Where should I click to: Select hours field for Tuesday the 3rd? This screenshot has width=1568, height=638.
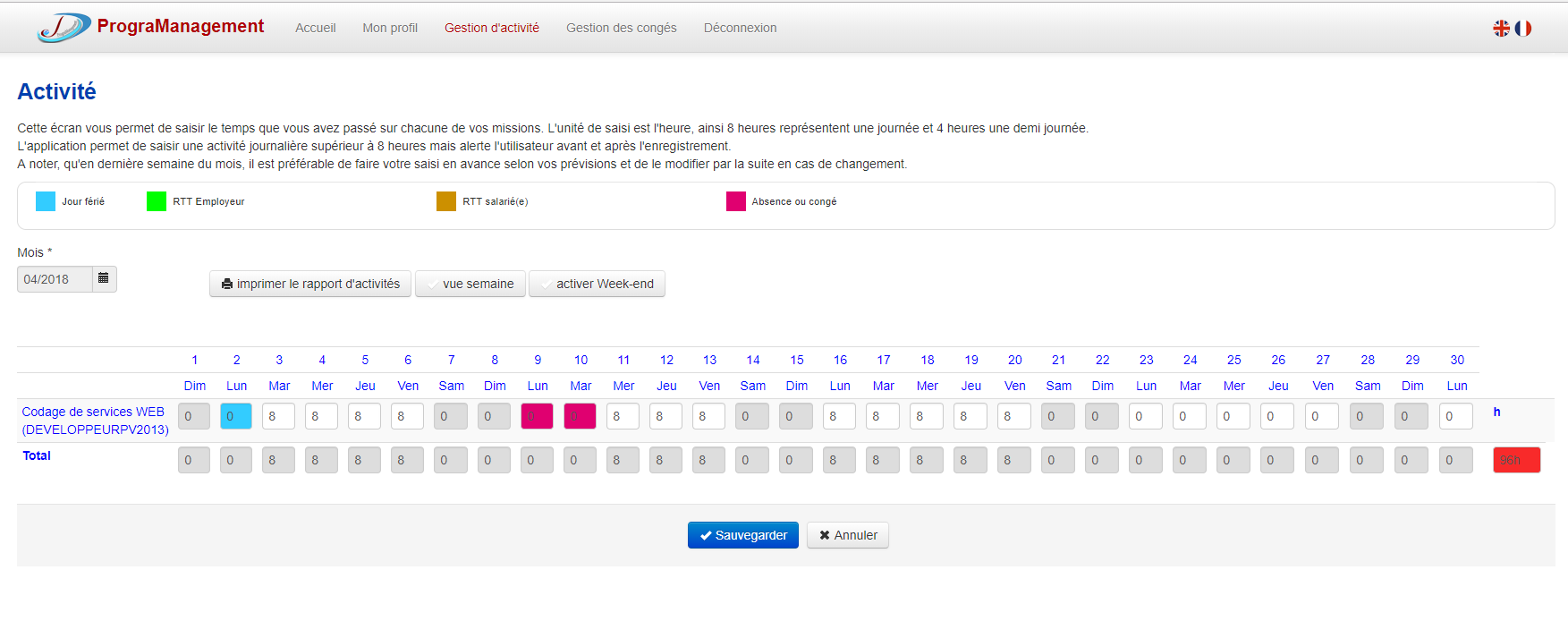click(x=278, y=416)
